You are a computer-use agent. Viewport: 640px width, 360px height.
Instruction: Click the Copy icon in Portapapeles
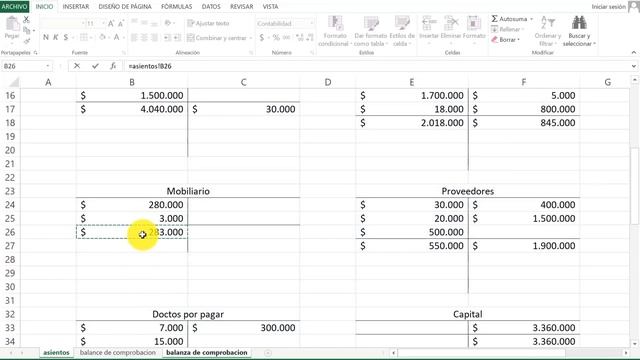[27, 30]
